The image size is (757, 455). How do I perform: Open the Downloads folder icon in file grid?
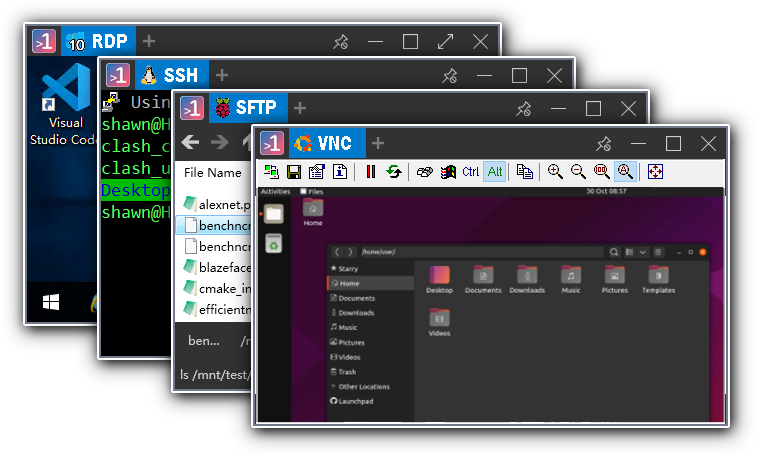coord(527,280)
